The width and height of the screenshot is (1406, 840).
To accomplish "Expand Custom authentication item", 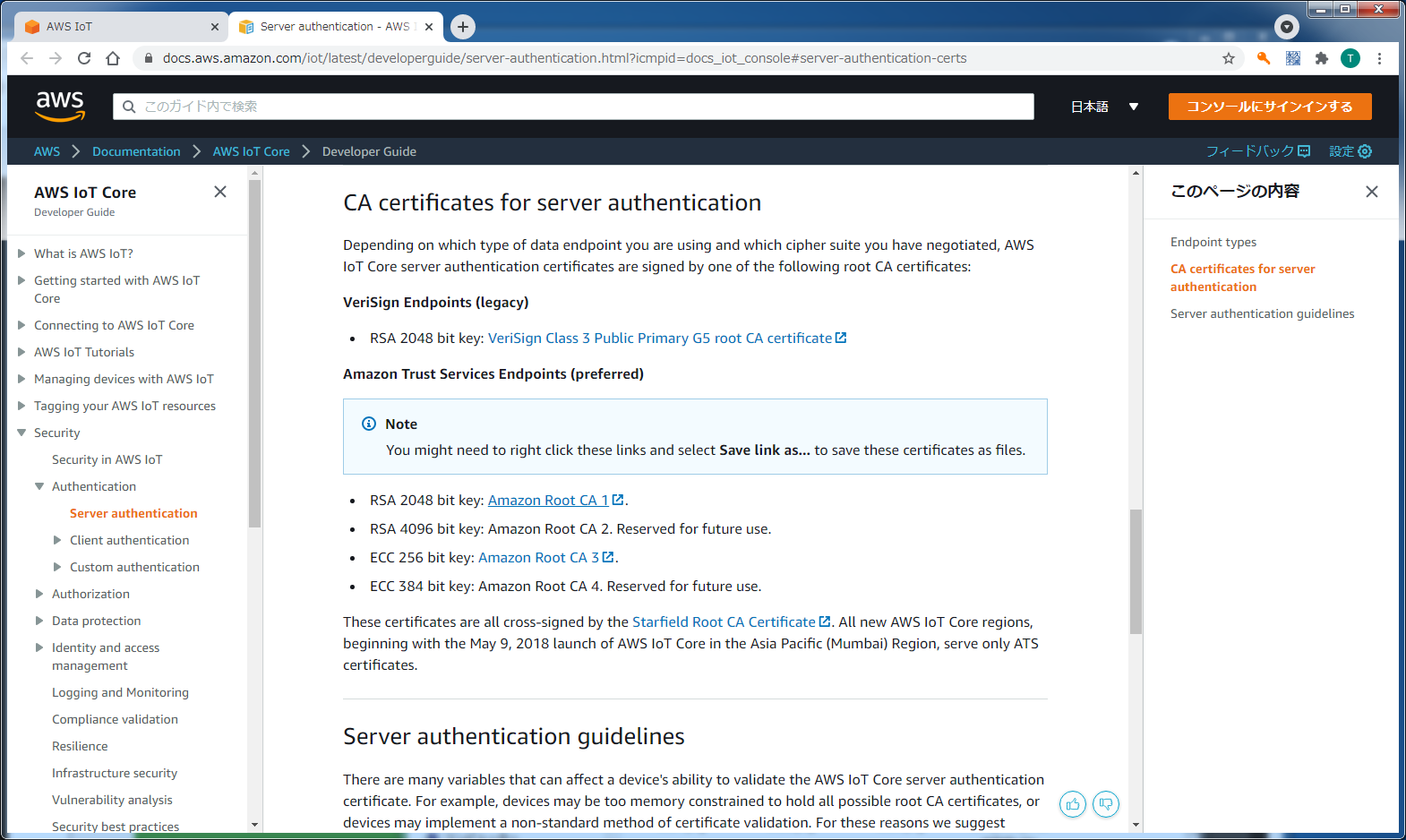I will (x=57, y=567).
